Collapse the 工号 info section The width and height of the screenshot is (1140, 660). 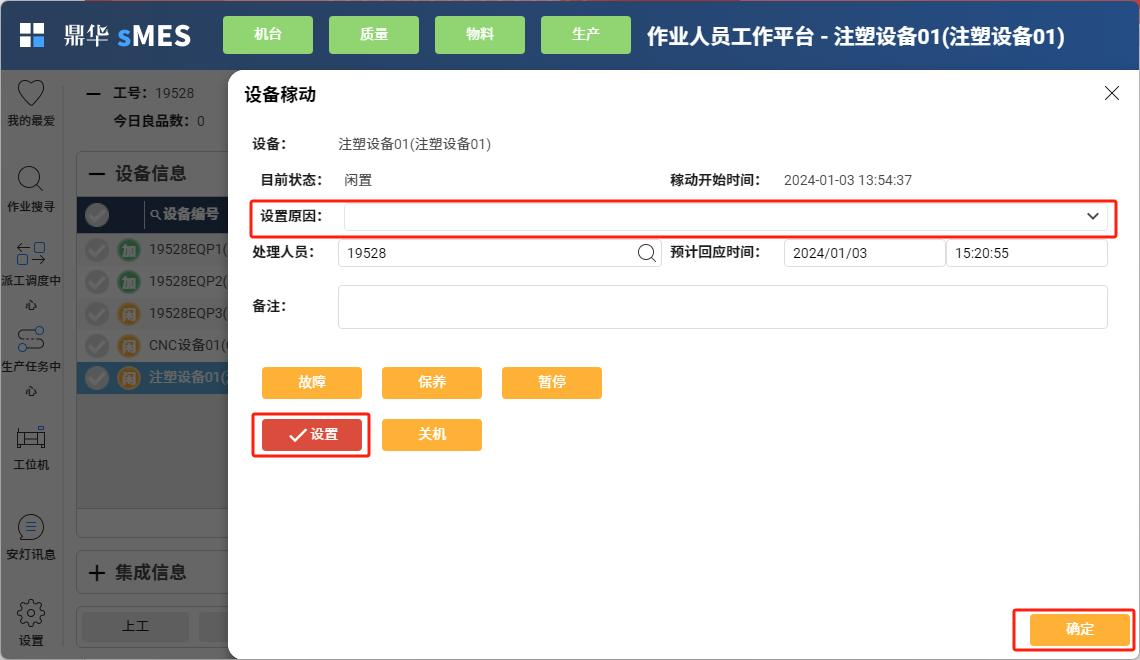point(93,93)
